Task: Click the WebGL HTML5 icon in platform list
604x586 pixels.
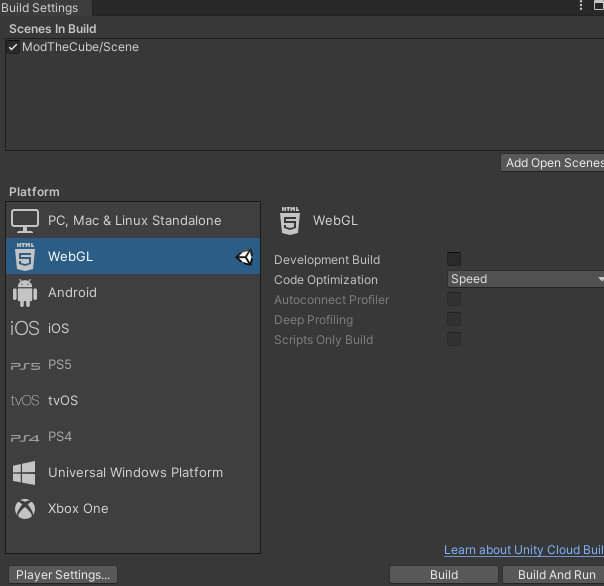Action: (25, 256)
